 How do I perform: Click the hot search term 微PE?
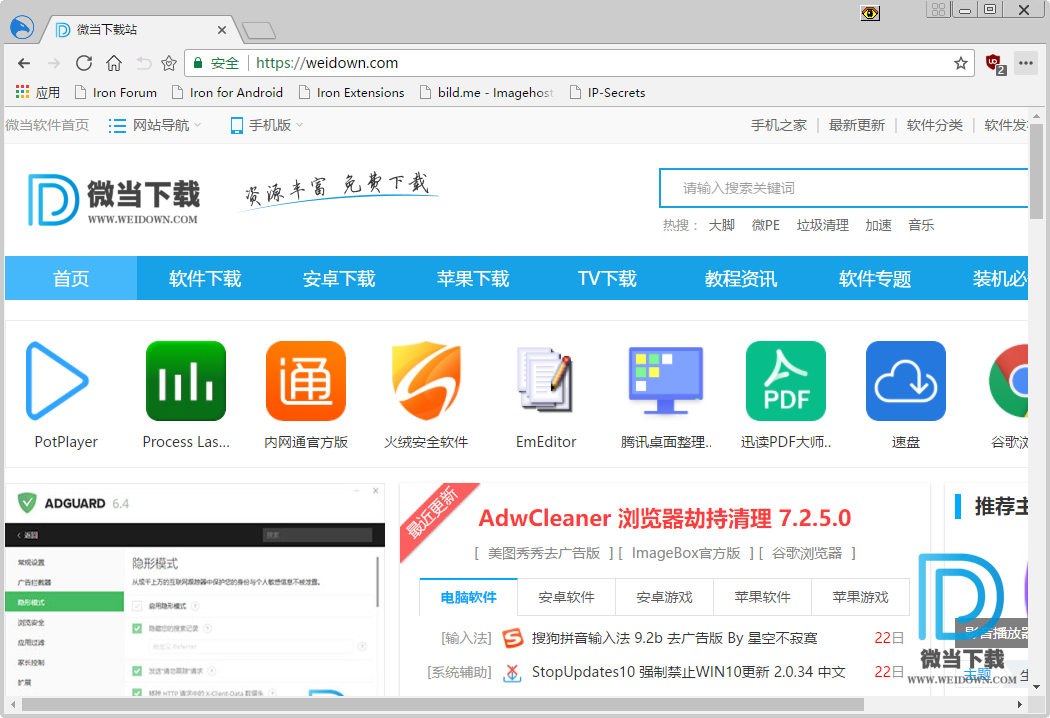click(765, 225)
